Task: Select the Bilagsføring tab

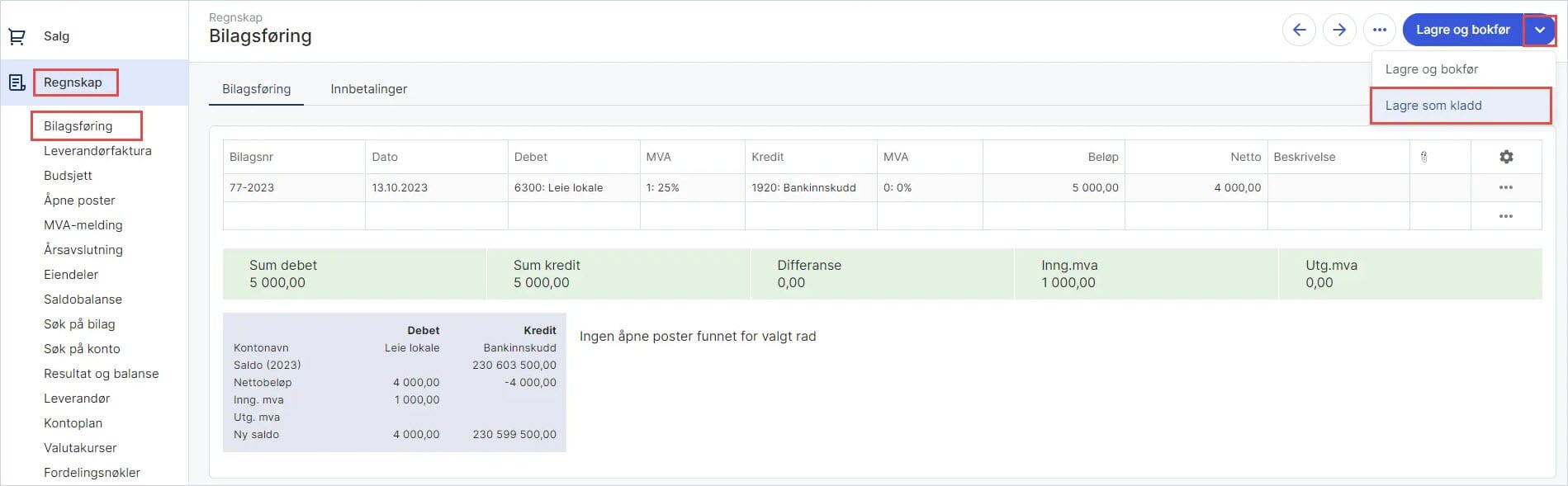Action: point(256,89)
